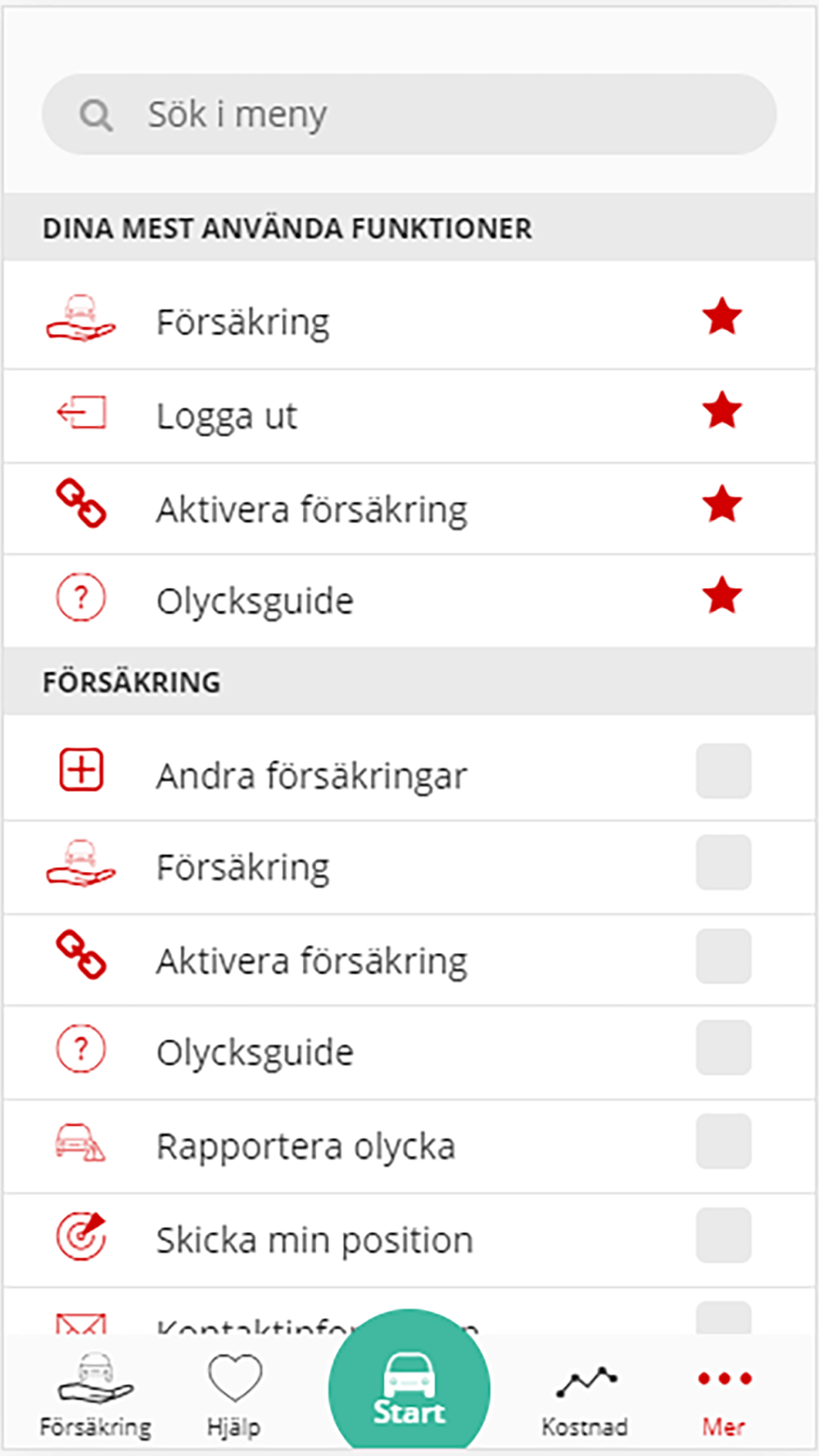The height and width of the screenshot is (1456, 819).
Task: Select the Skicka min position target icon
Action: tap(81, 1236)
